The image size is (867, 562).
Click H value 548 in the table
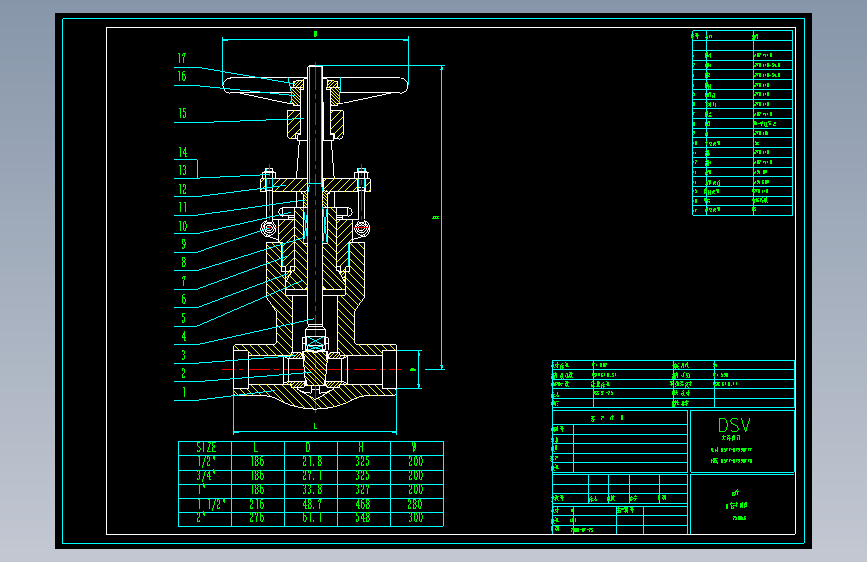tap(363, 518)
